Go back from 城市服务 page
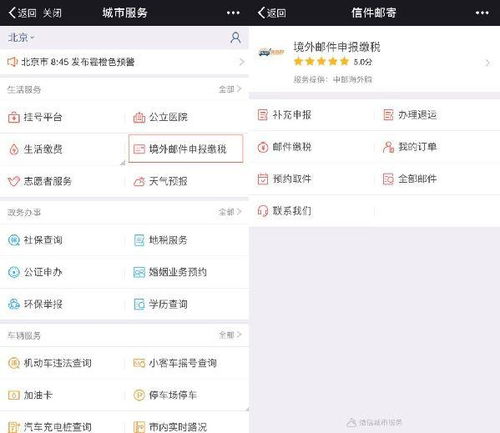The height and width of the screenshot is (433, 500). [x=22, y=13]
